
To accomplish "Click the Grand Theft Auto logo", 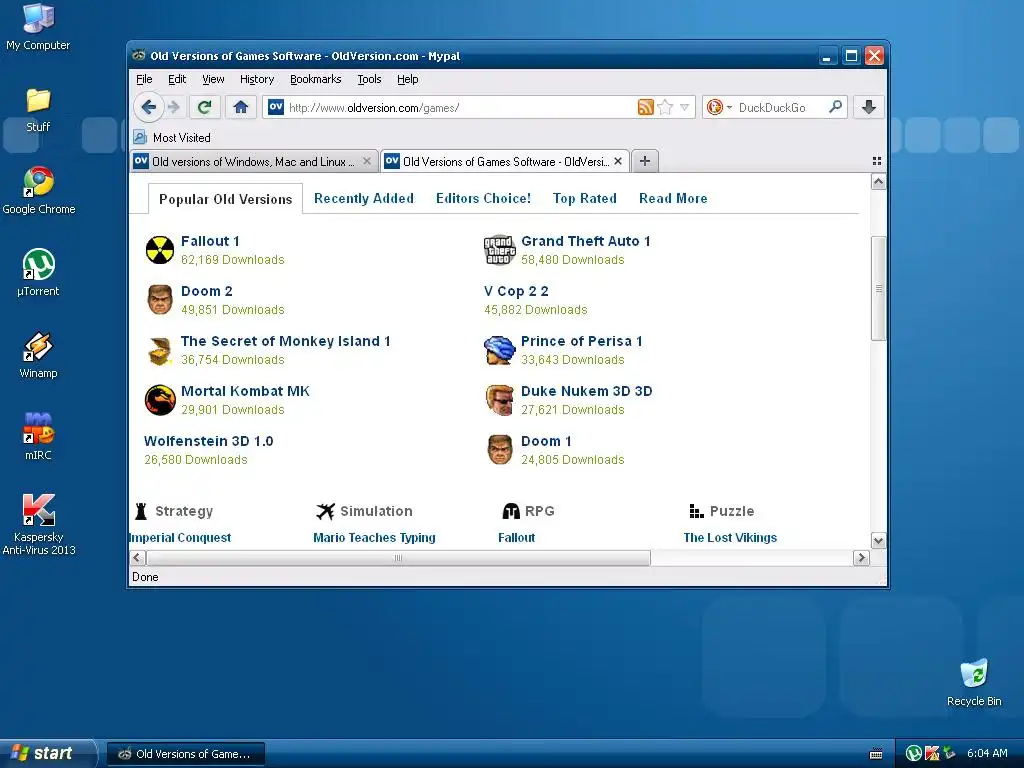I will click(x=500, y=249).
